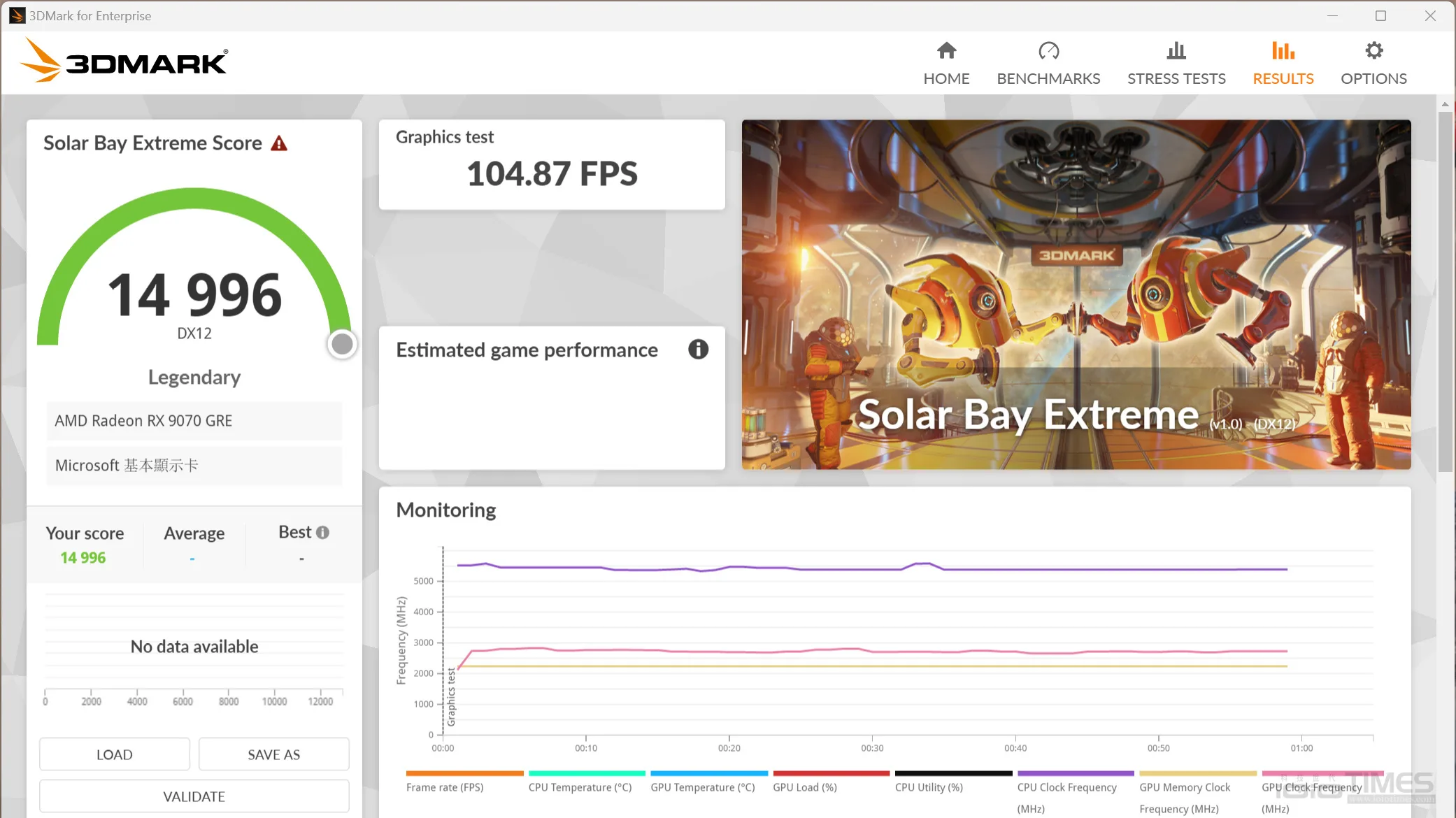
Task: Toggle the CPU Utility (%) legend series
Action: [953, 782]
